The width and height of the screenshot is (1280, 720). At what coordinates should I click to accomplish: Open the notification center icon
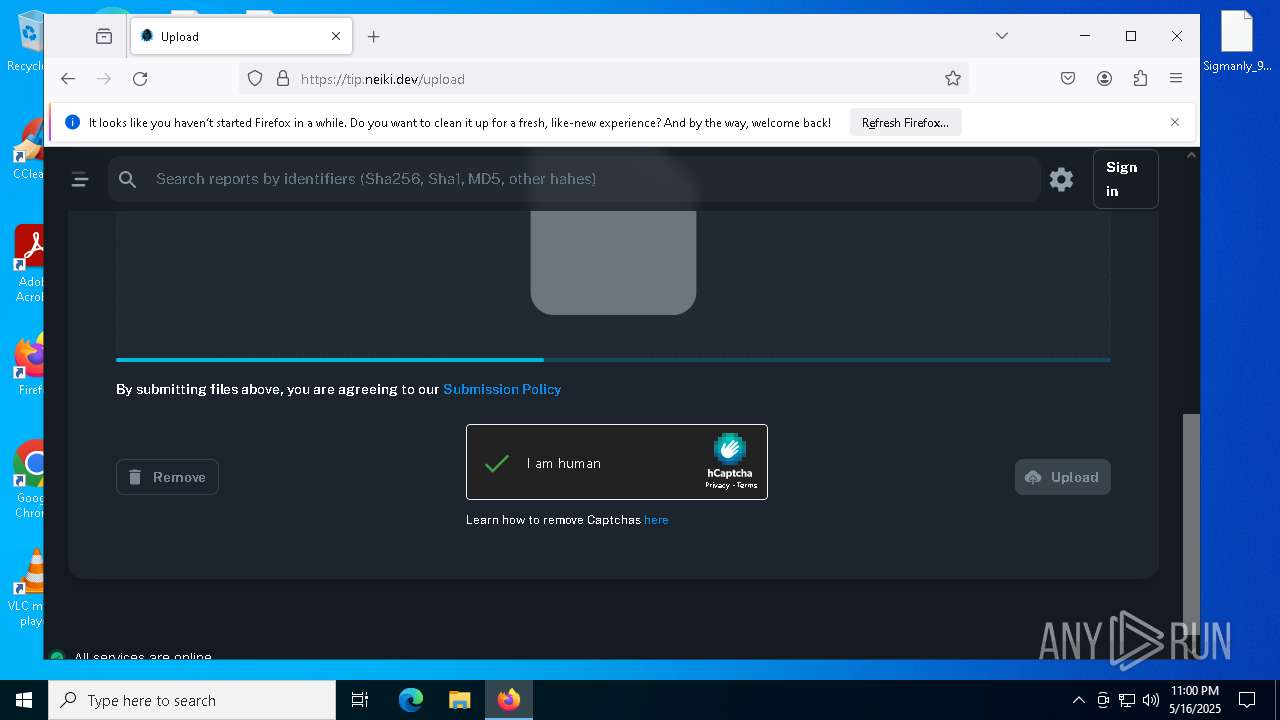click(x=1247, y=700)
